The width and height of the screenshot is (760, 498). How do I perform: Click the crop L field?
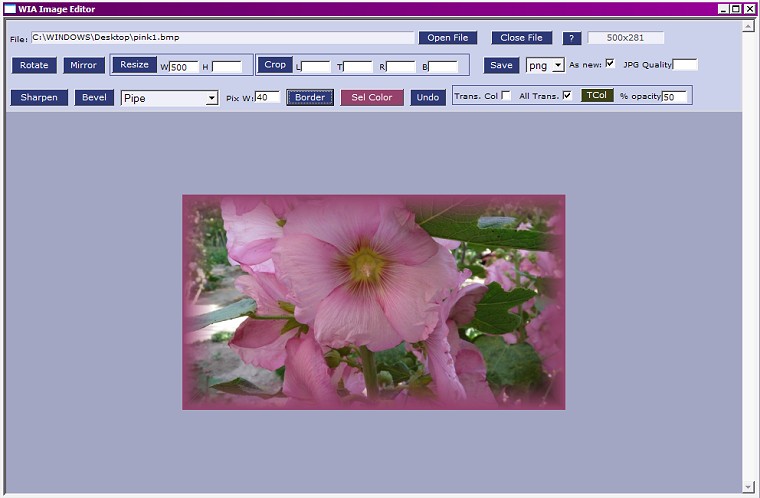316,67
